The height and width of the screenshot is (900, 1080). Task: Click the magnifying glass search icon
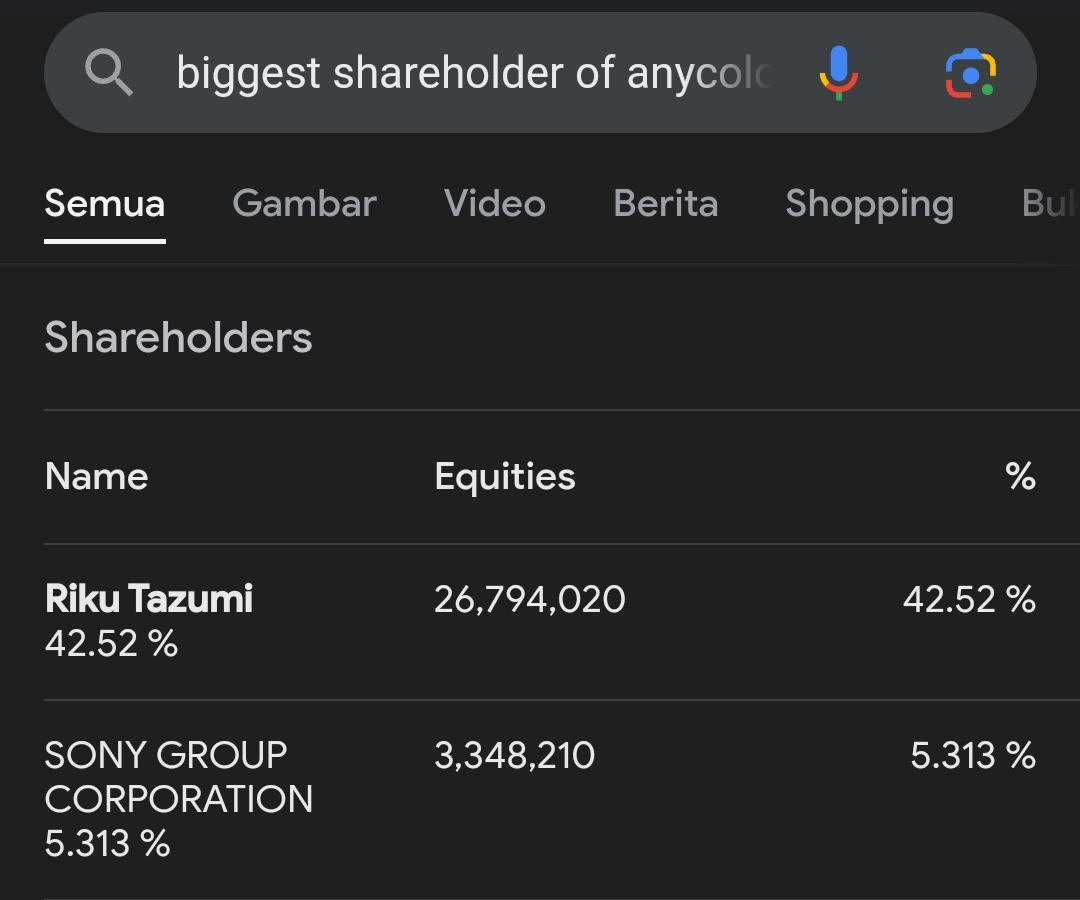point(109,73)
